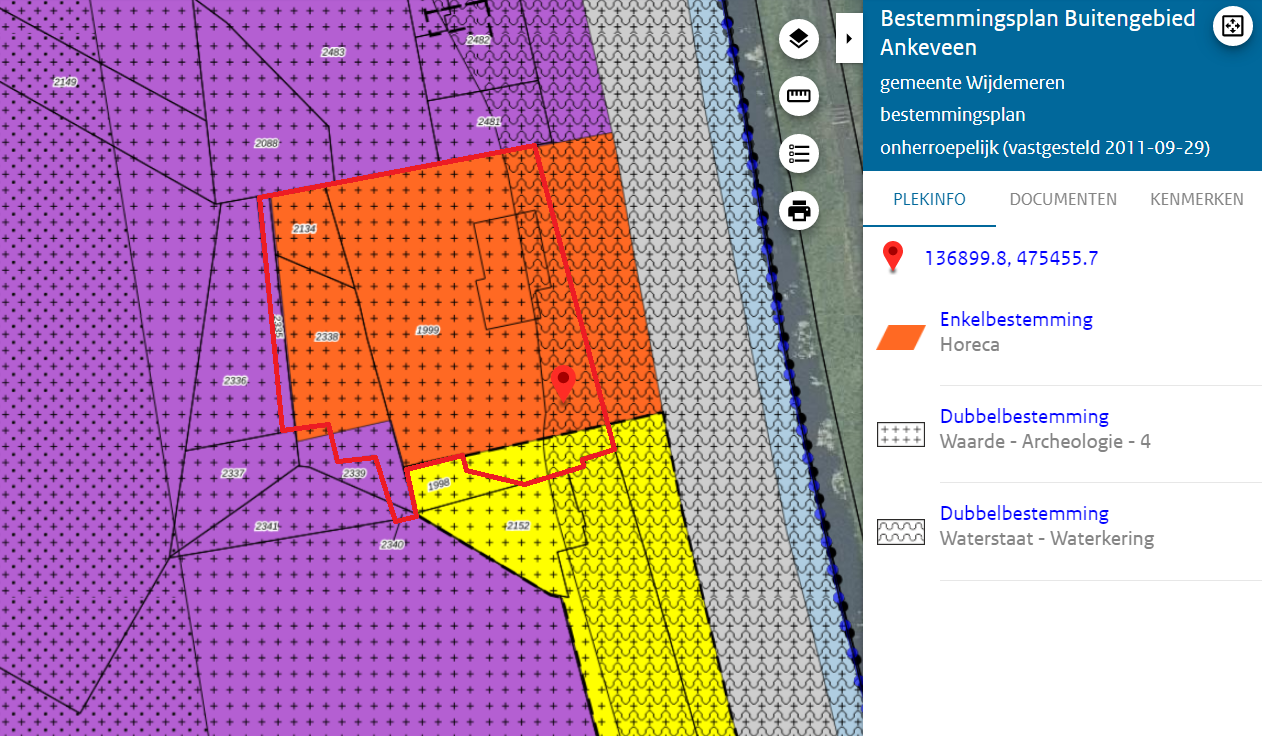This screenshot has height=736, width=1262.
Task: Activate the ruler measure tool
Action: coord(798,97)
